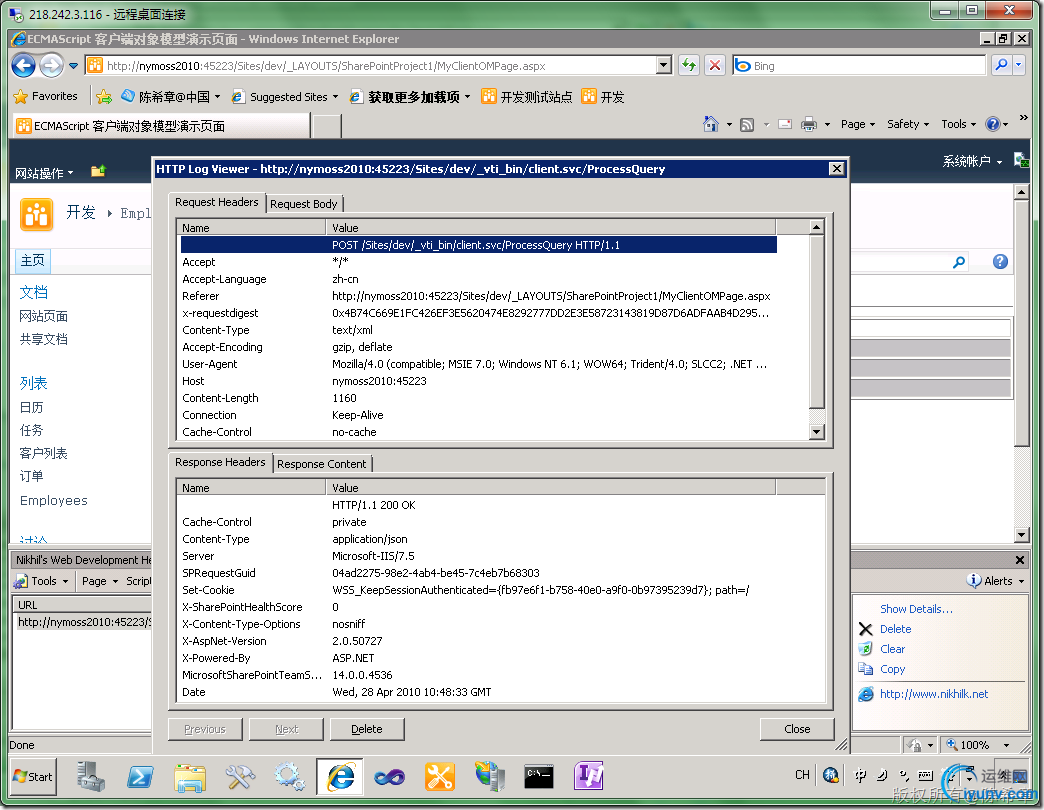Open IE Home page icon
Viewport: 1044px width, 810px height.
tap(710, 124)
